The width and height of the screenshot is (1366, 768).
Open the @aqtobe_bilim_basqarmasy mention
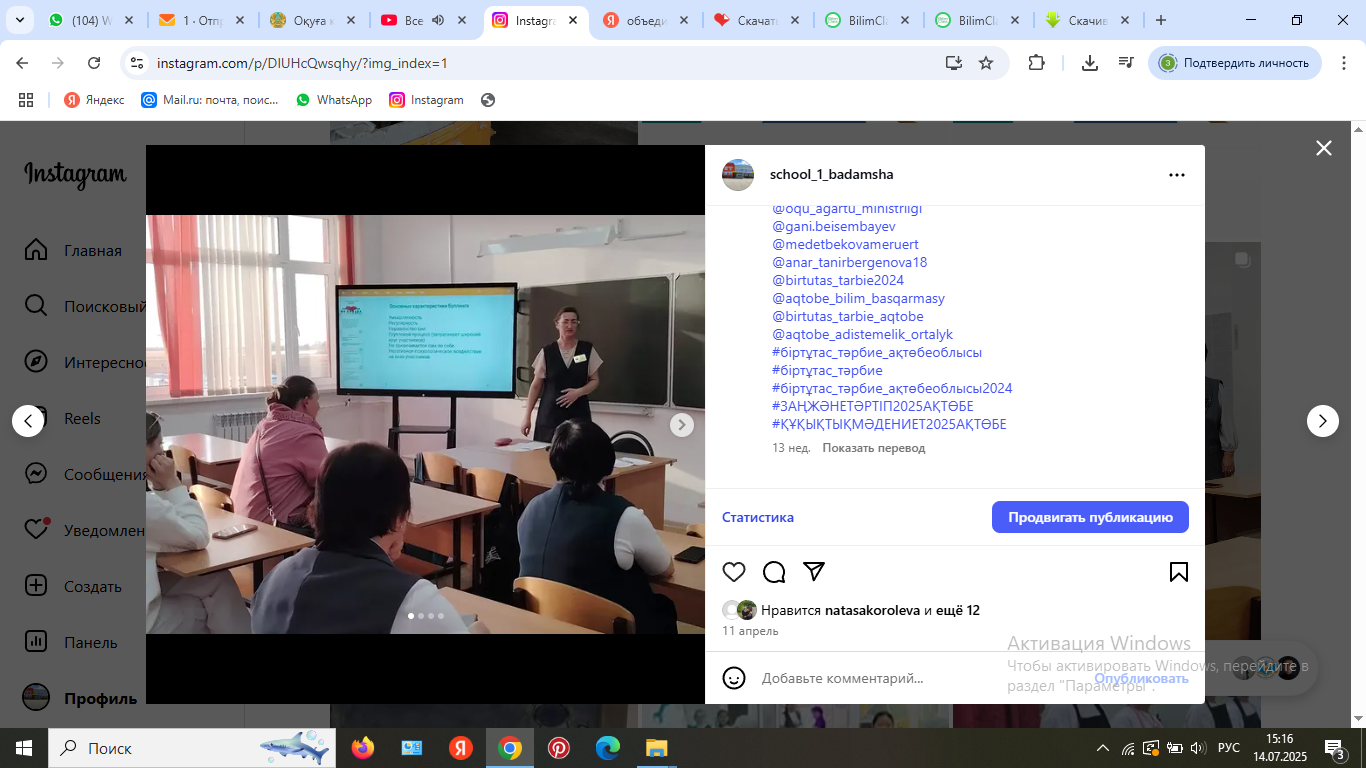(x=858, y=299)
